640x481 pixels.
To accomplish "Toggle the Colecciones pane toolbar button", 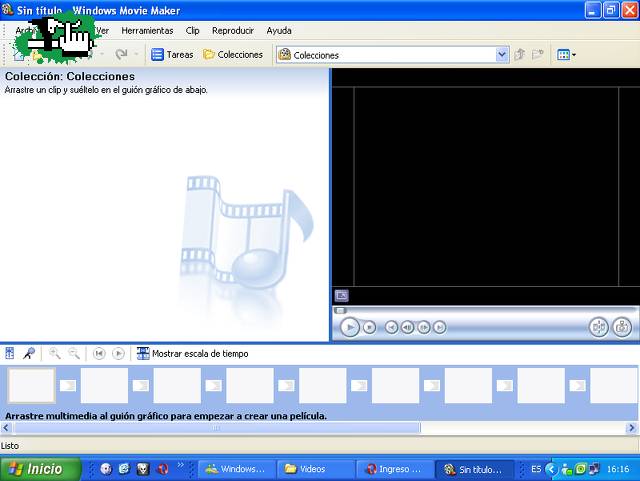I will pos(233,54).
